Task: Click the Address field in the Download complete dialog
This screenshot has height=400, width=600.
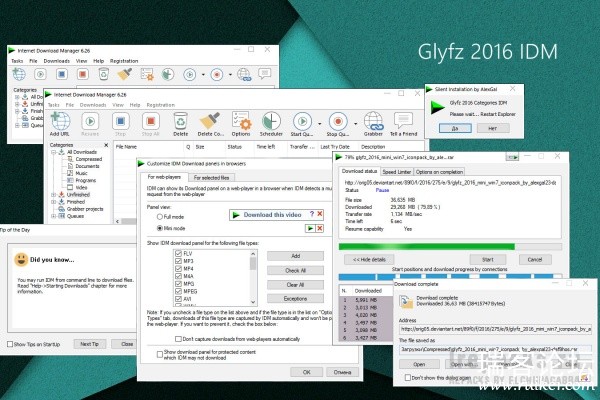Action: point(496,329)
